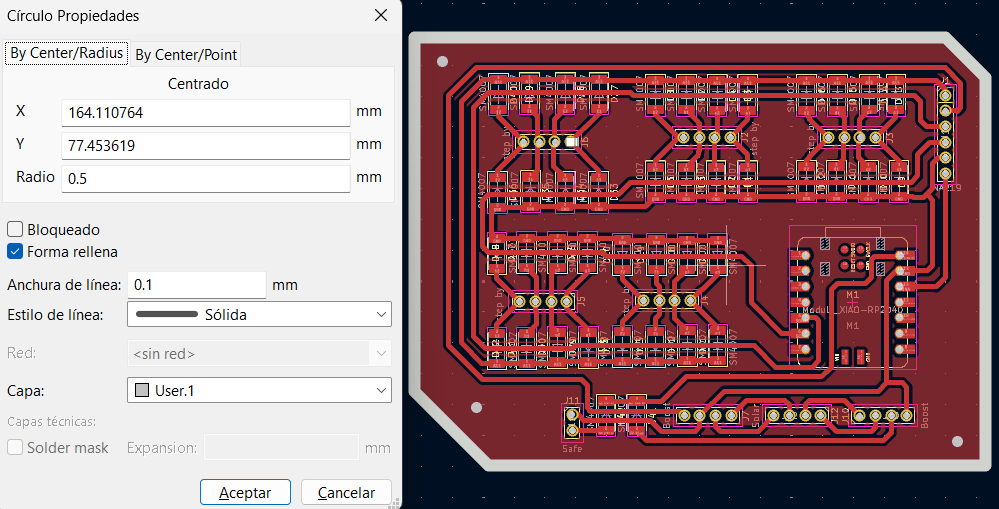This screenshot has width=999, height=509.
Task: Click the Aceptar button
Action: pyautogui.click(x=245, y=492)
